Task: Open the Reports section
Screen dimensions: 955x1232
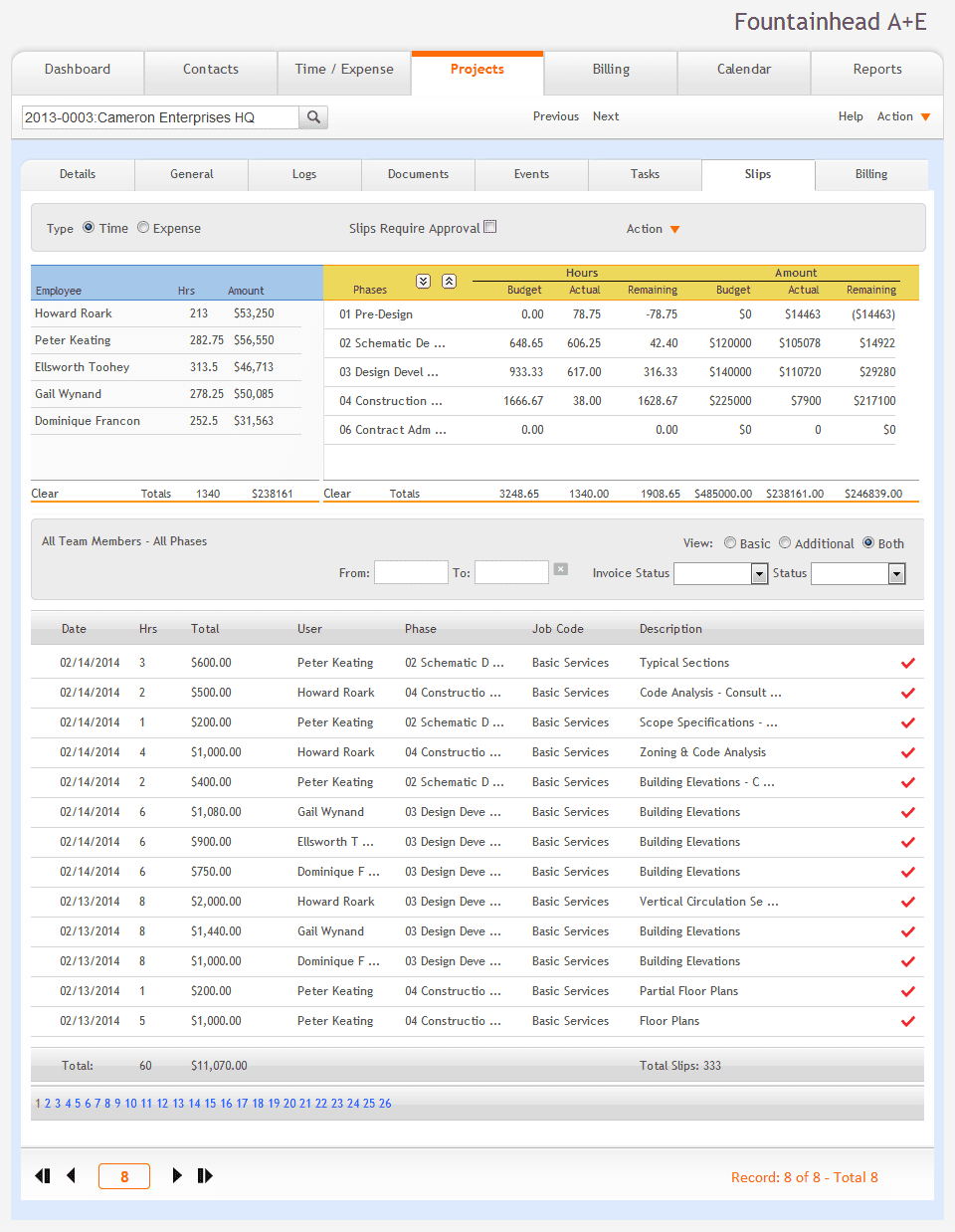Action: pyautogui.click(x=877, y=69)
